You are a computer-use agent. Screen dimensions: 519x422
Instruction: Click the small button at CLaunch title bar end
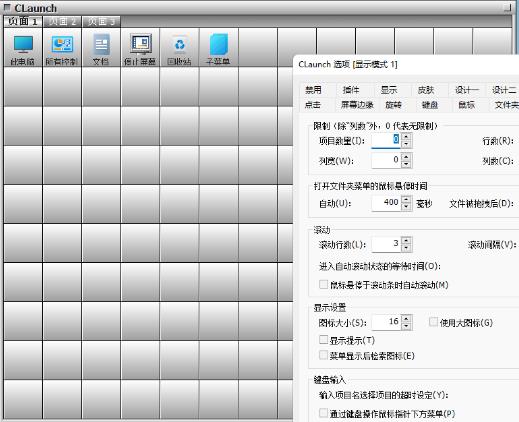click(x=508, y=7)
